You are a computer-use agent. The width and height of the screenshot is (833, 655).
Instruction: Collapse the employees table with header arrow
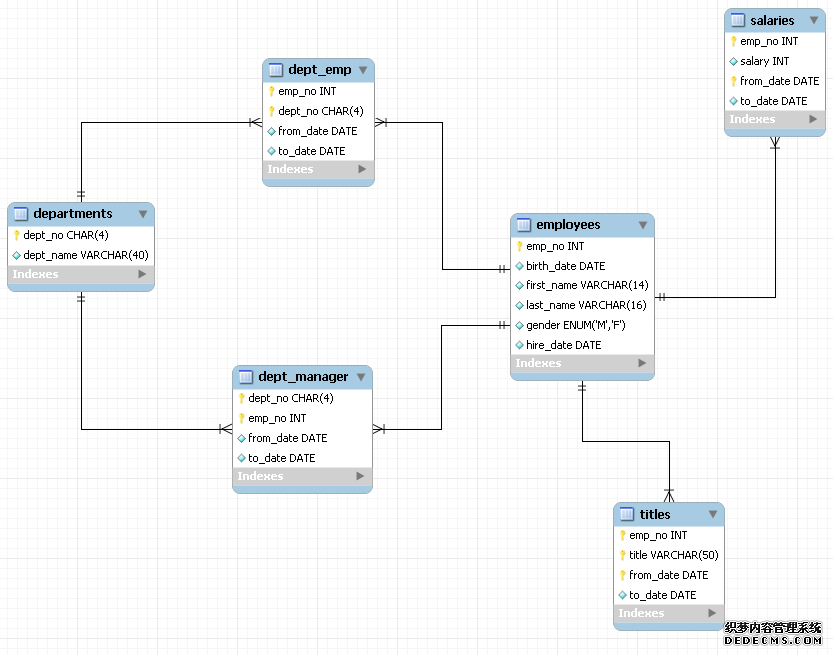coord(643,225)
